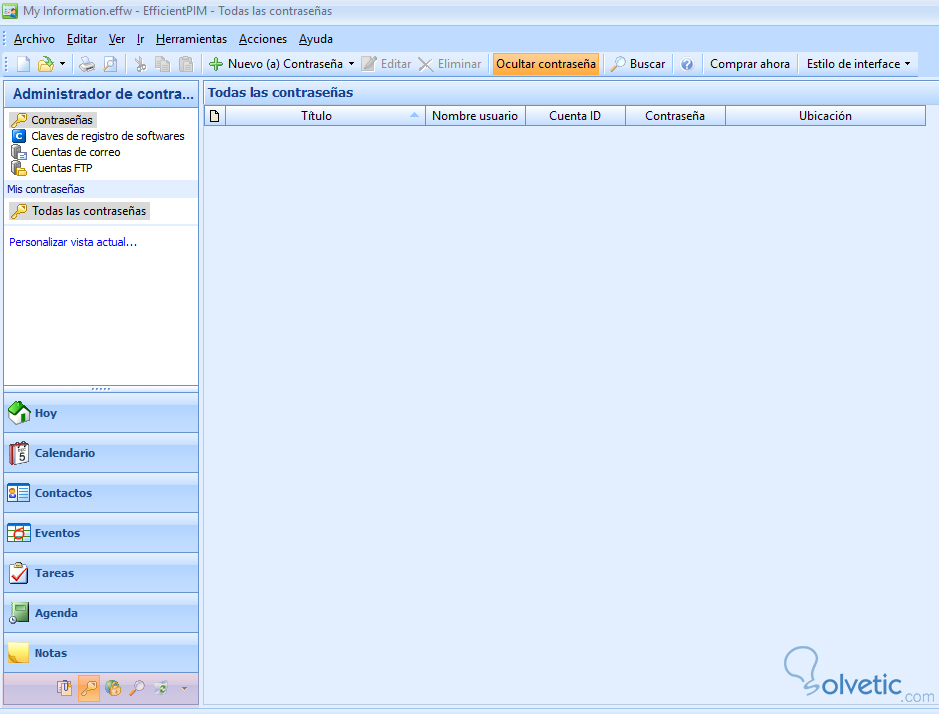The image size is (939, 714).
Task: Click the Eliminar toolbar button
Action: tap(450, 64)
